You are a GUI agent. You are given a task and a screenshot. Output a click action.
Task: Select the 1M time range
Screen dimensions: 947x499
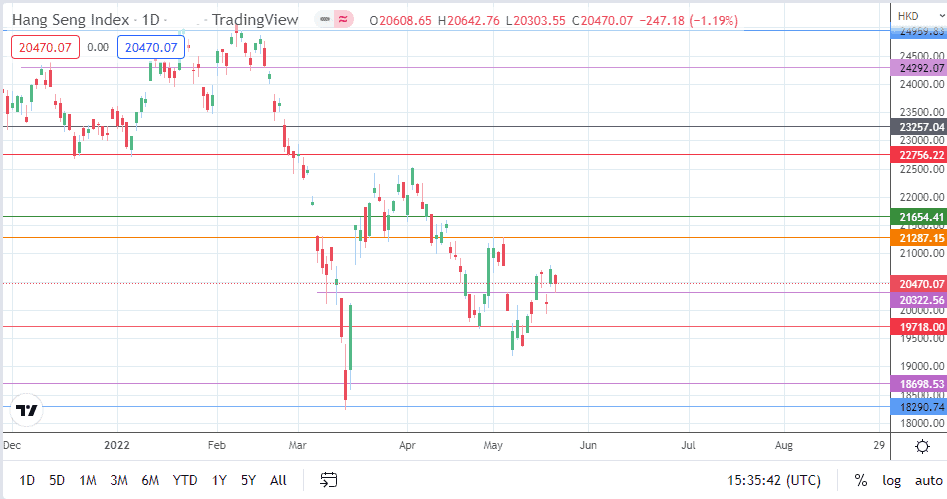pyautogui.click(x=88, y=480)
